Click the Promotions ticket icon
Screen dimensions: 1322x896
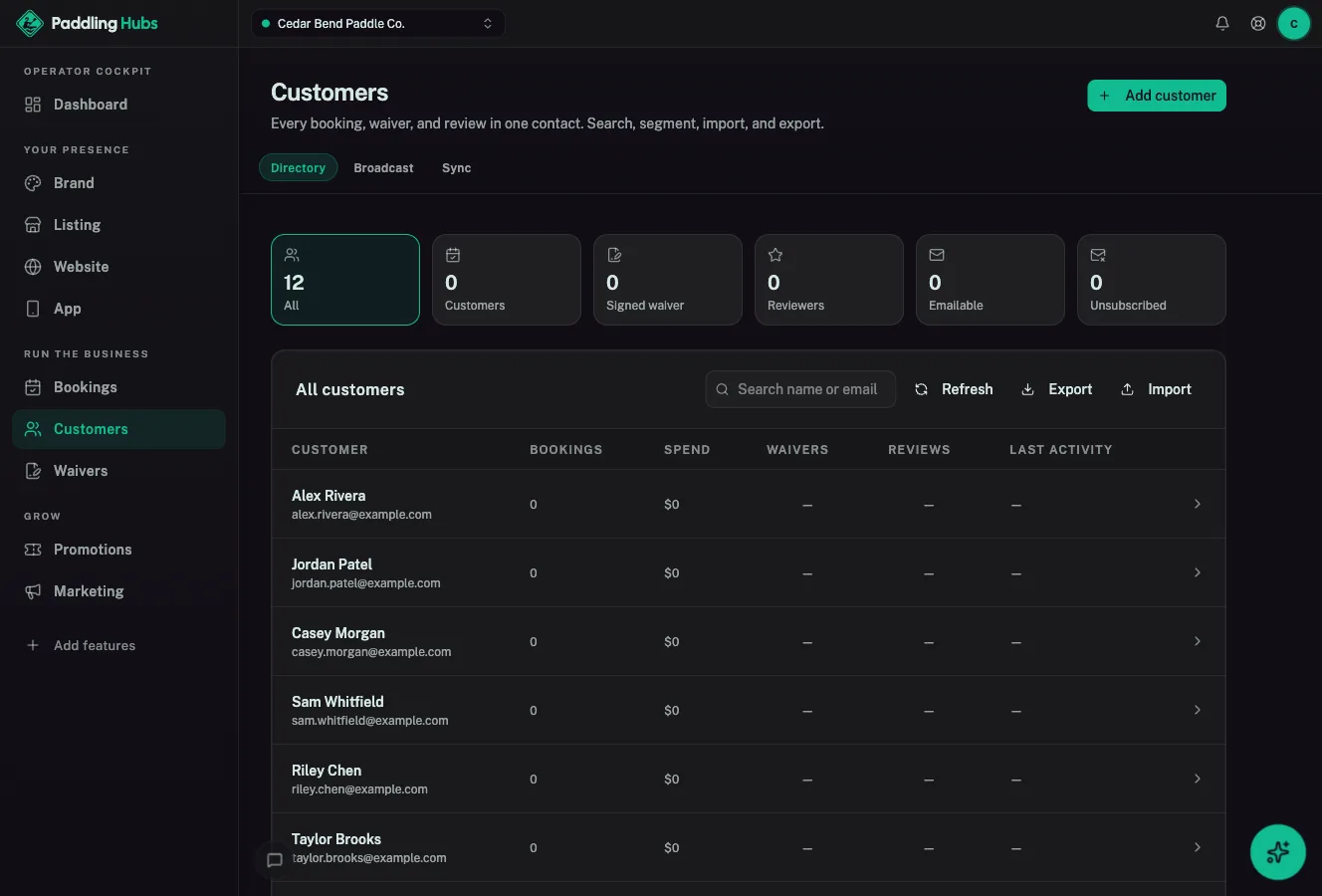pyautogui.click(x=33, y=550)
